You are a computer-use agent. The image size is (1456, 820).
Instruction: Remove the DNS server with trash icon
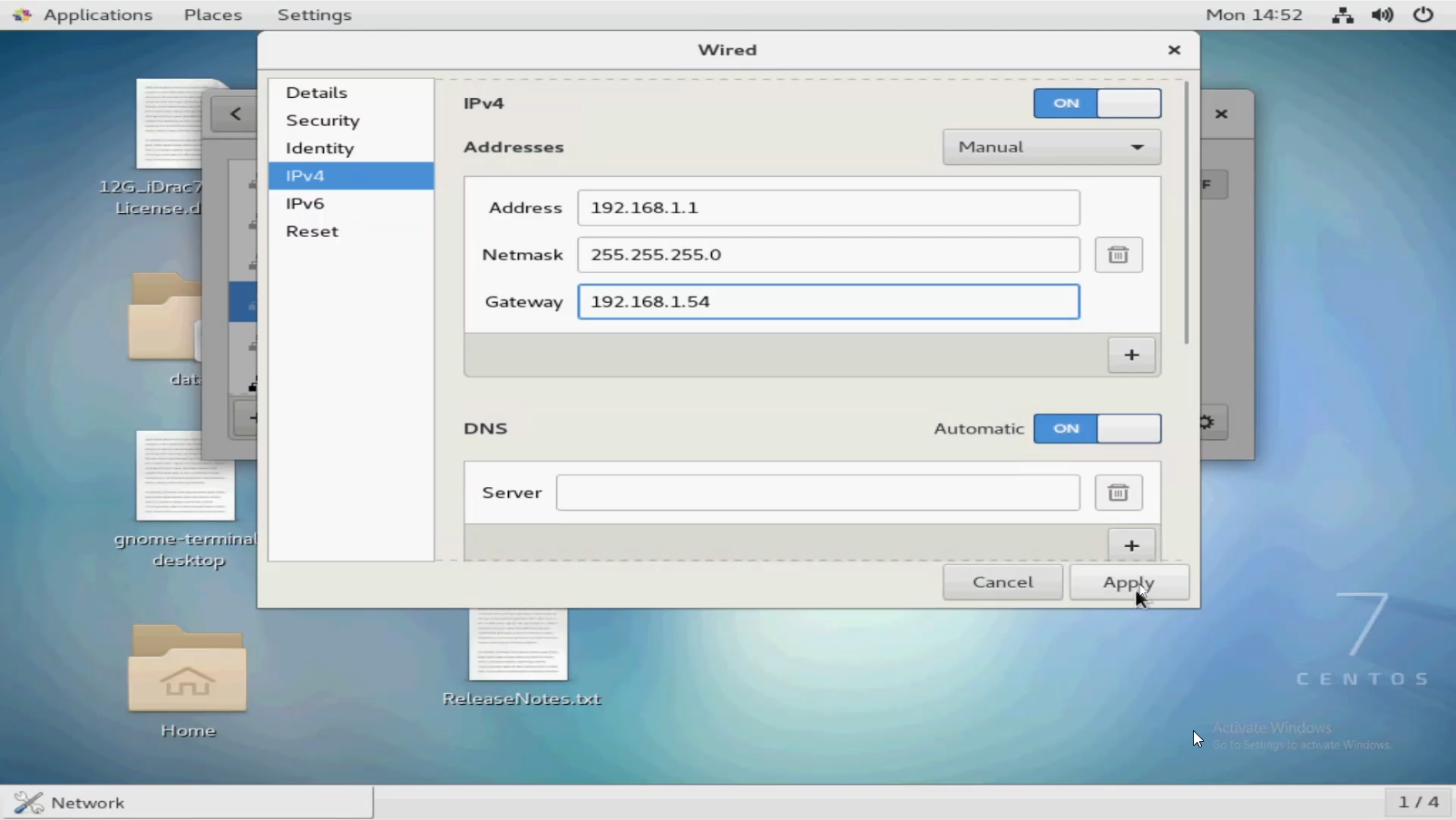(1119, 493)
